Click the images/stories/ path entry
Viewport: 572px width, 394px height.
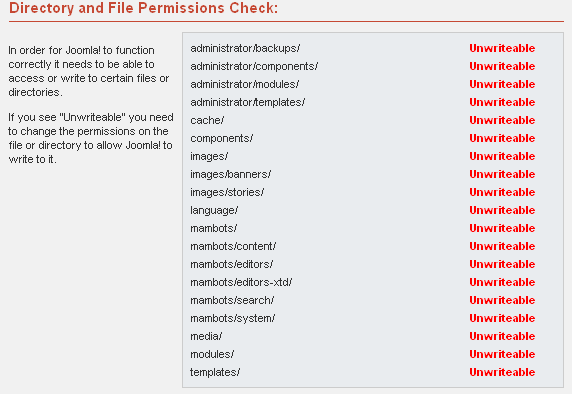coord(227,192)
